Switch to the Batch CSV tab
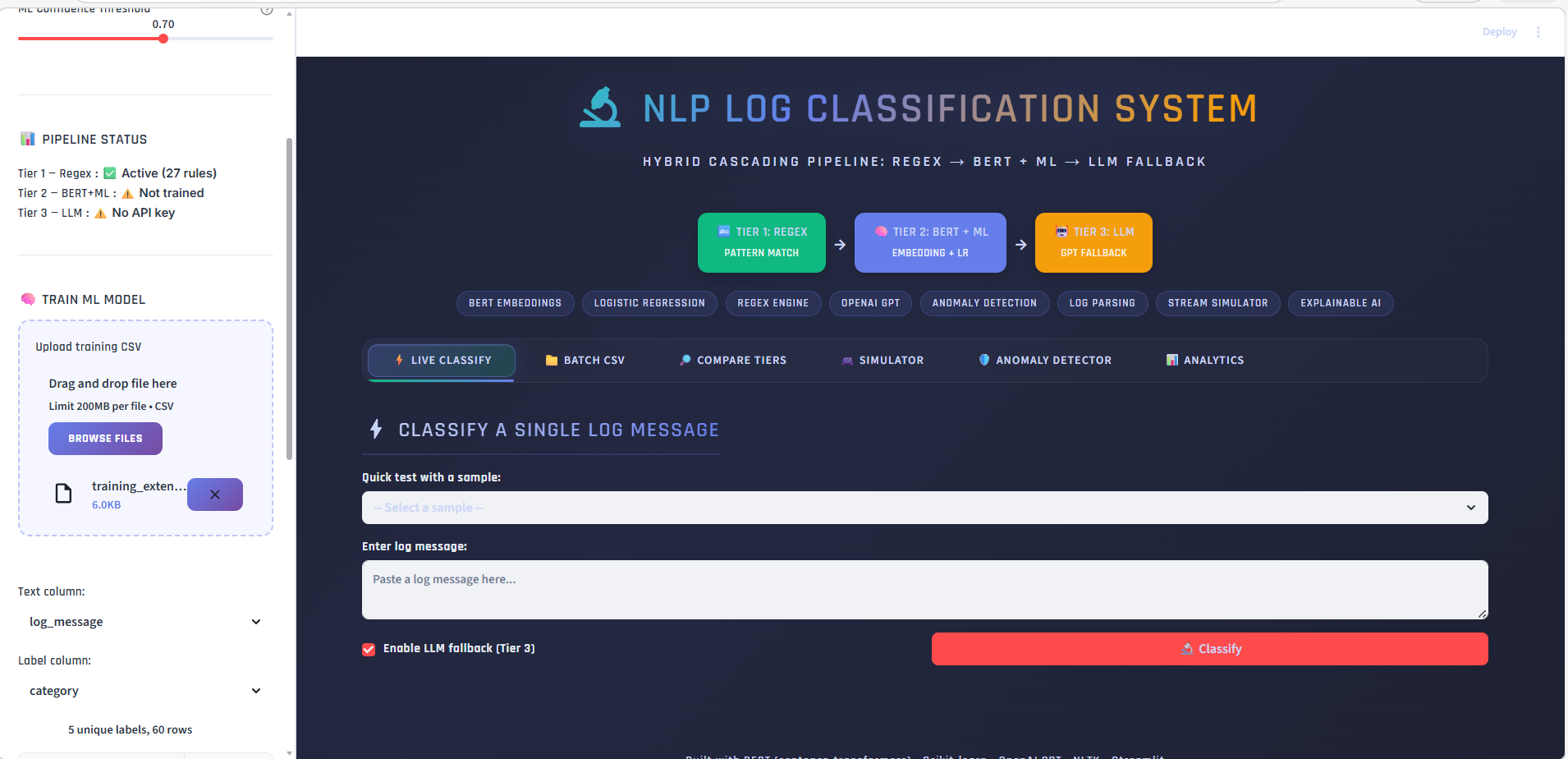 click(585, 361)
